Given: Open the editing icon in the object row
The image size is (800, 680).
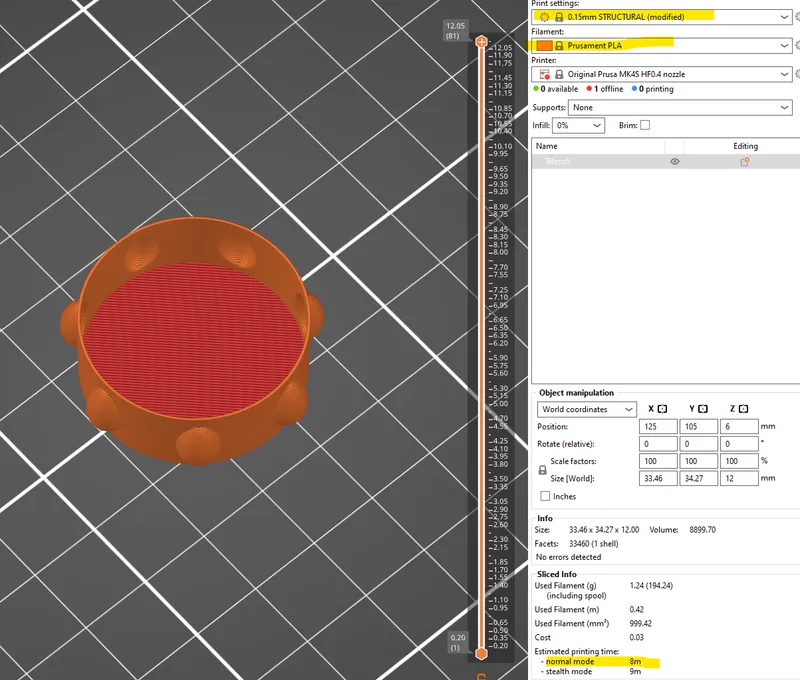Looking at the screenshot, I should point(745,162).
